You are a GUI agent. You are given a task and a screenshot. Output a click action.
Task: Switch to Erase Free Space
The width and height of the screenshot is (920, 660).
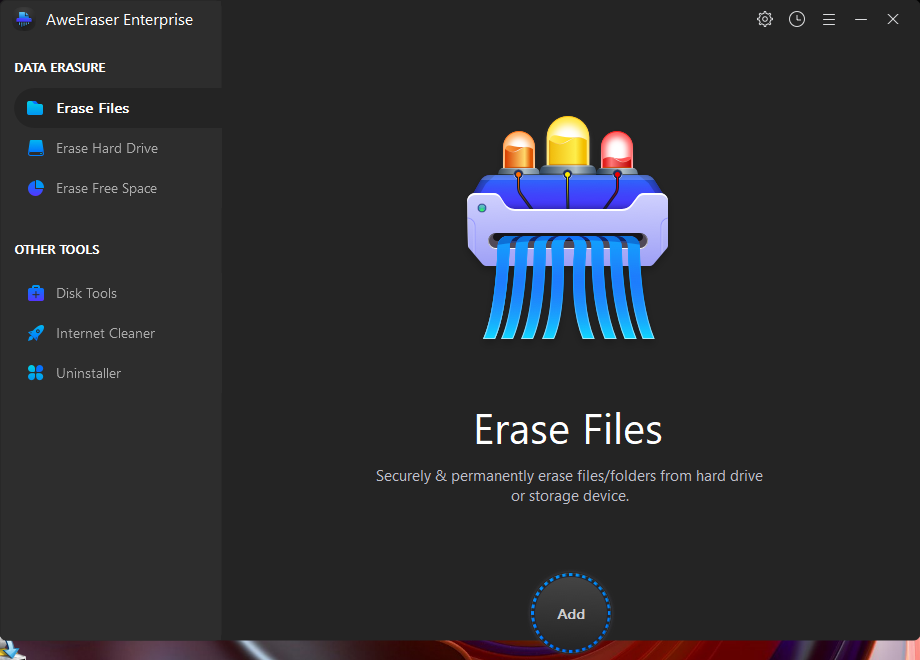(x=118, y=188)
